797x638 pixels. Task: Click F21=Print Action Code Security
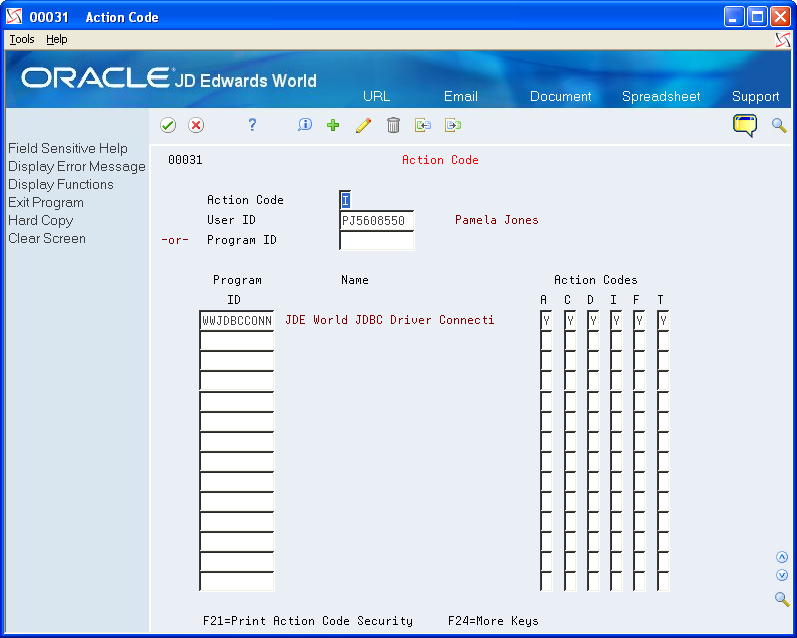coord(308,621)
